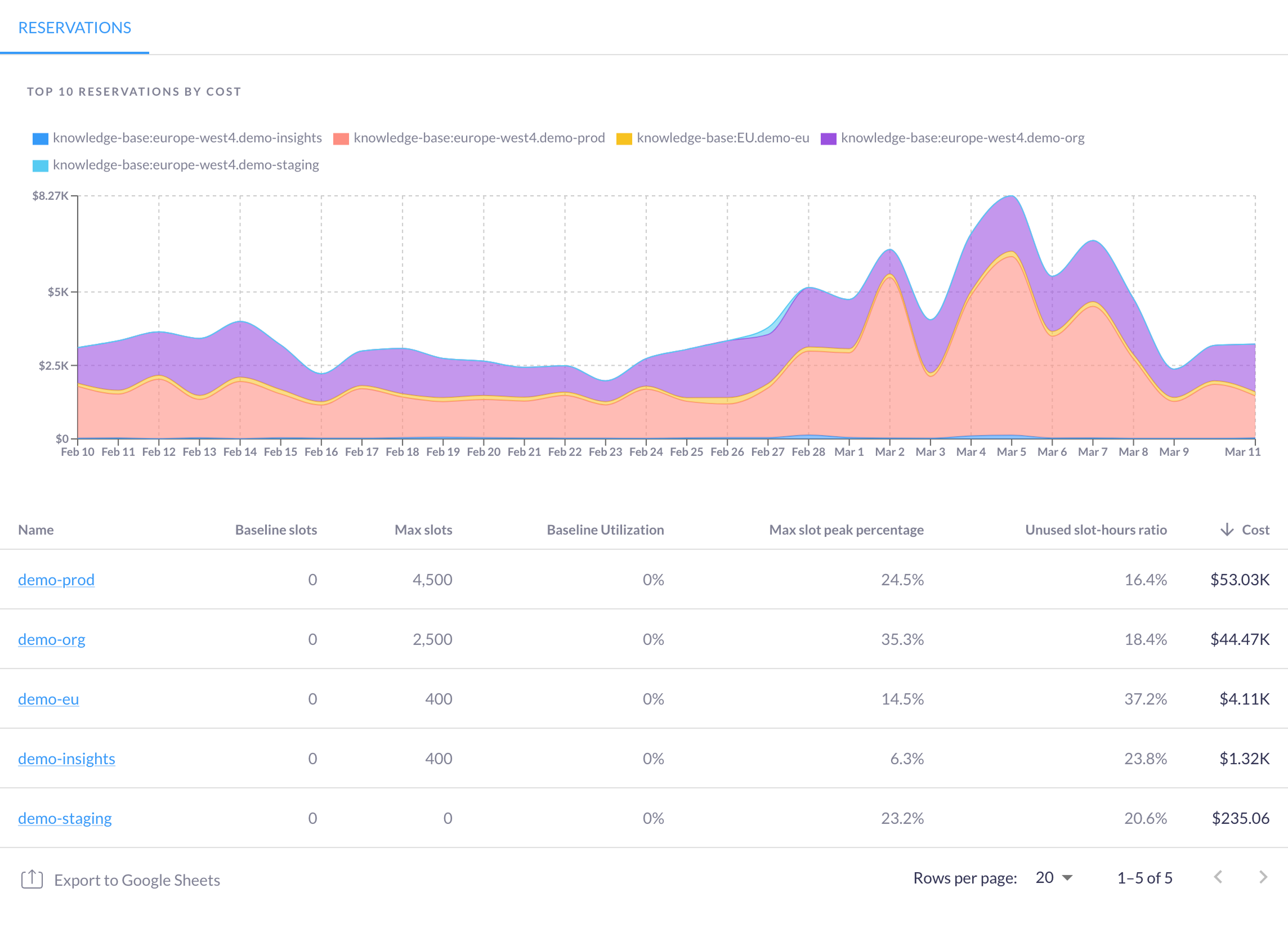
Task: Click the demo-eu legend swatch
Action: [624, 137]
